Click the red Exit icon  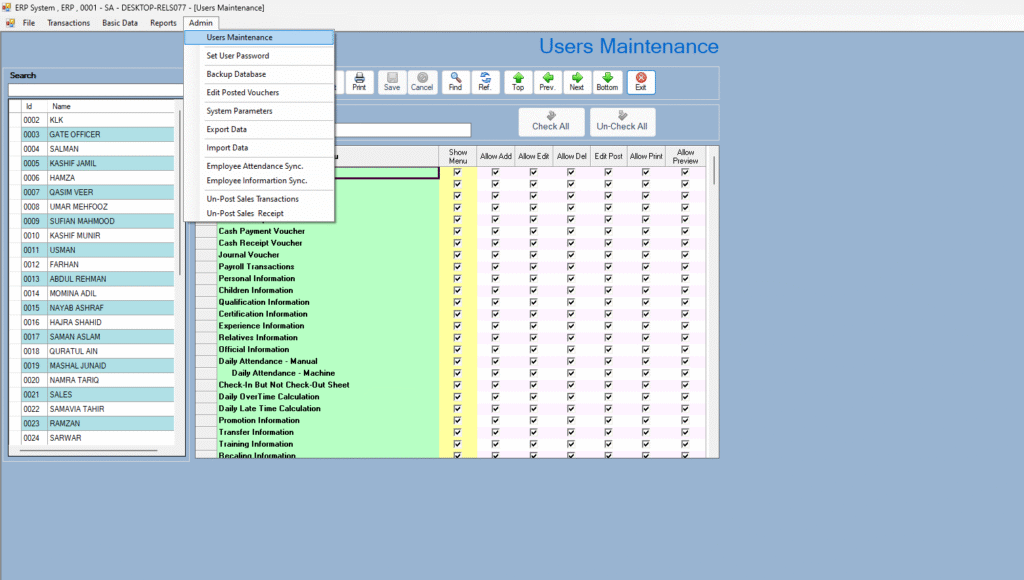[x=641, y=81]
